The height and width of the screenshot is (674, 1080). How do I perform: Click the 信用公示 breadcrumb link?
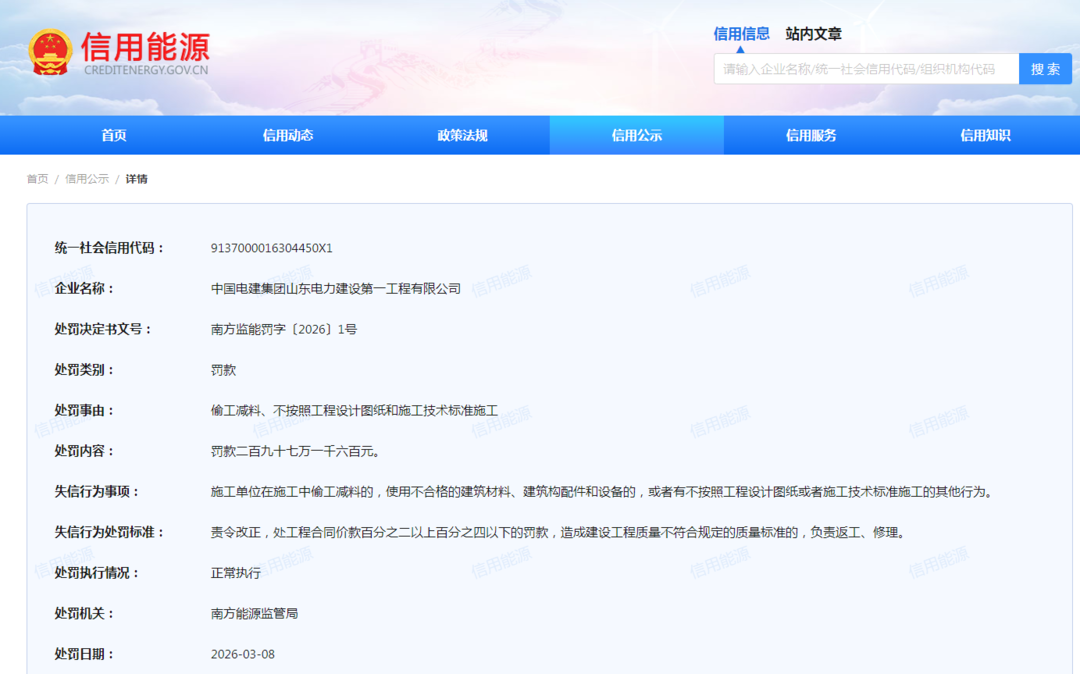tap(87, 179)
